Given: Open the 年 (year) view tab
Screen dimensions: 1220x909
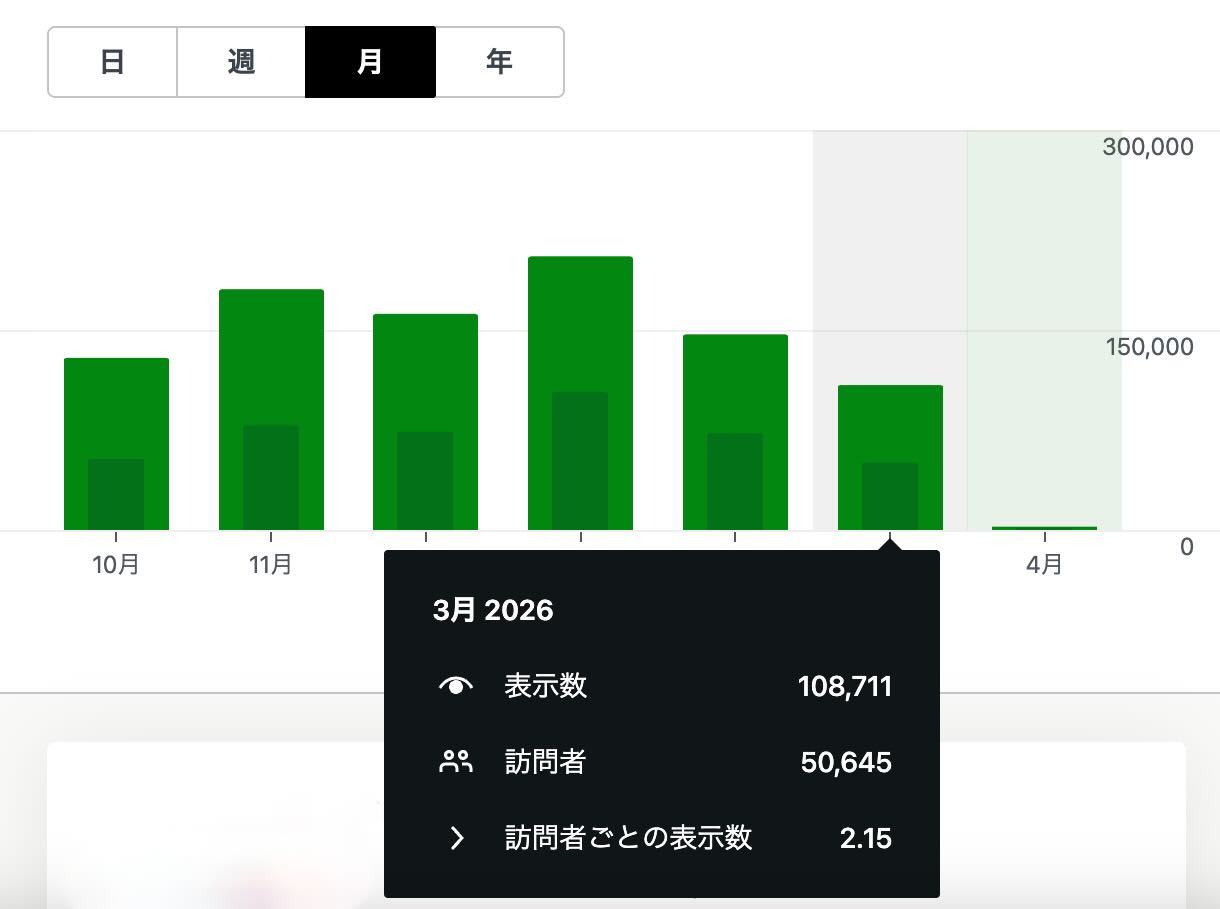Looking at the screenshot, I should pyautogui.click(x=499, y=62).
